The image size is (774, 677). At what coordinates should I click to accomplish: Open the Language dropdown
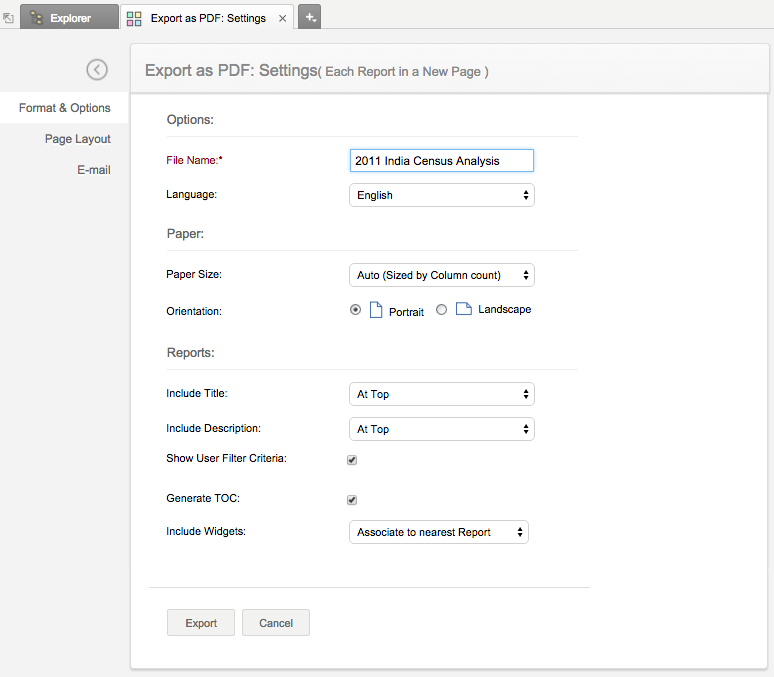[441, 195]
